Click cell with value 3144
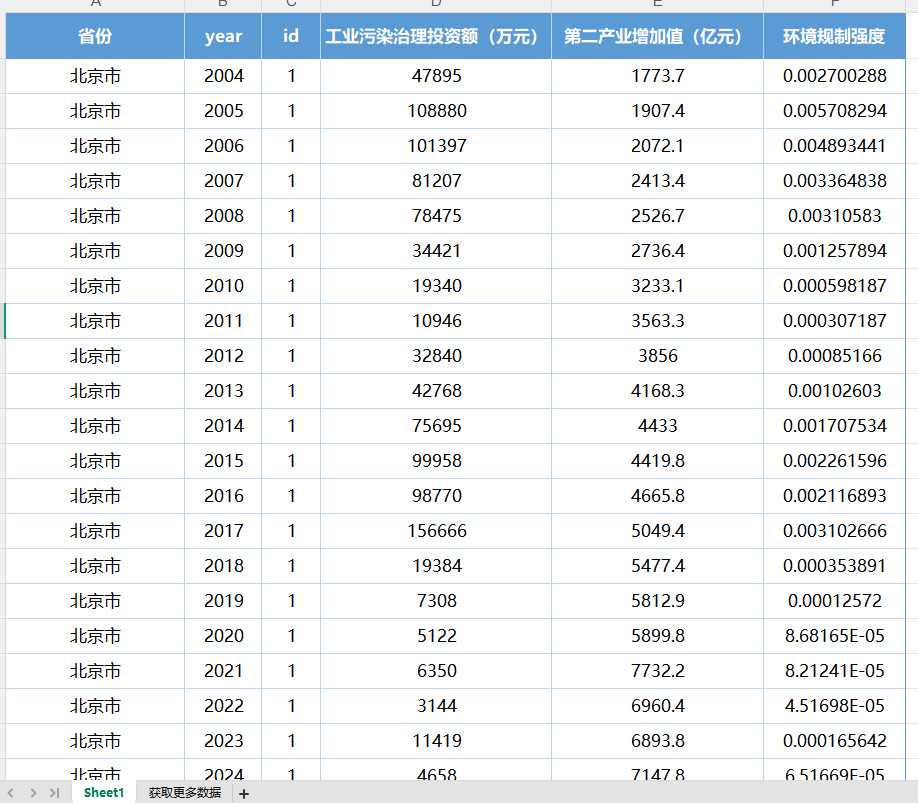 pyautogui.click(x=436, y=706)
